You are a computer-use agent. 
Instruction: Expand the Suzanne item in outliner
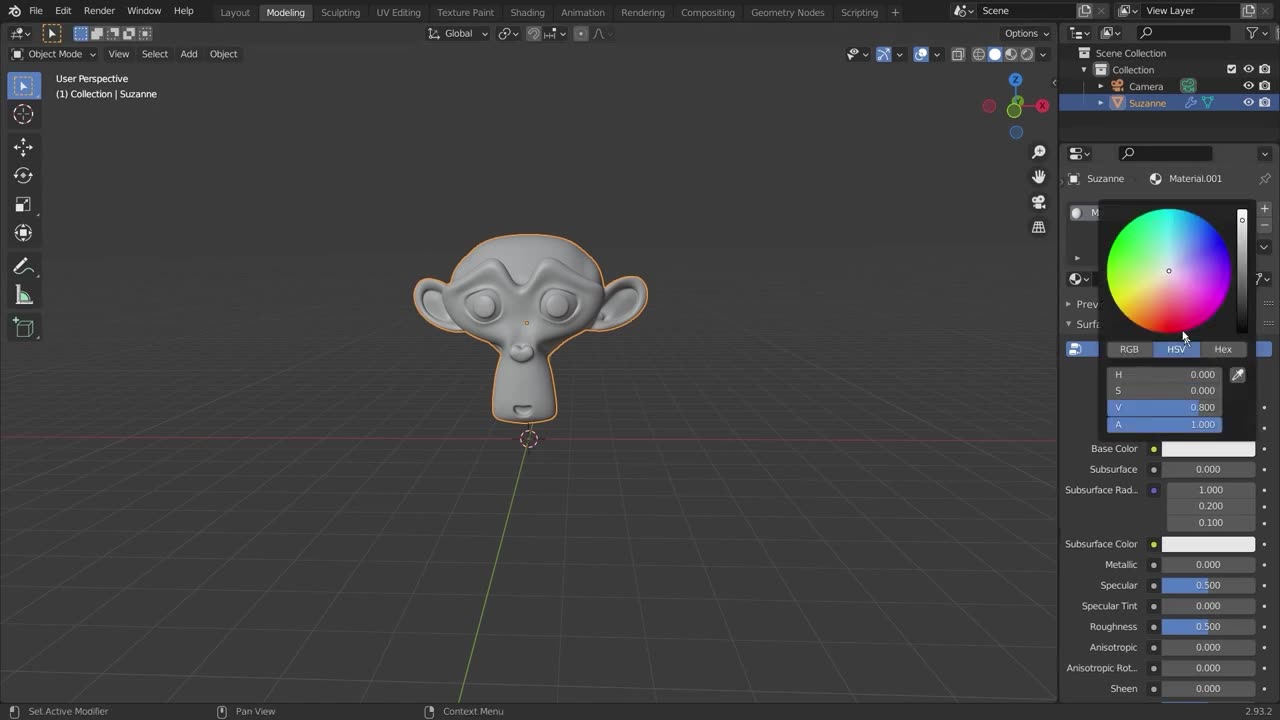(x=1101, y=103)
